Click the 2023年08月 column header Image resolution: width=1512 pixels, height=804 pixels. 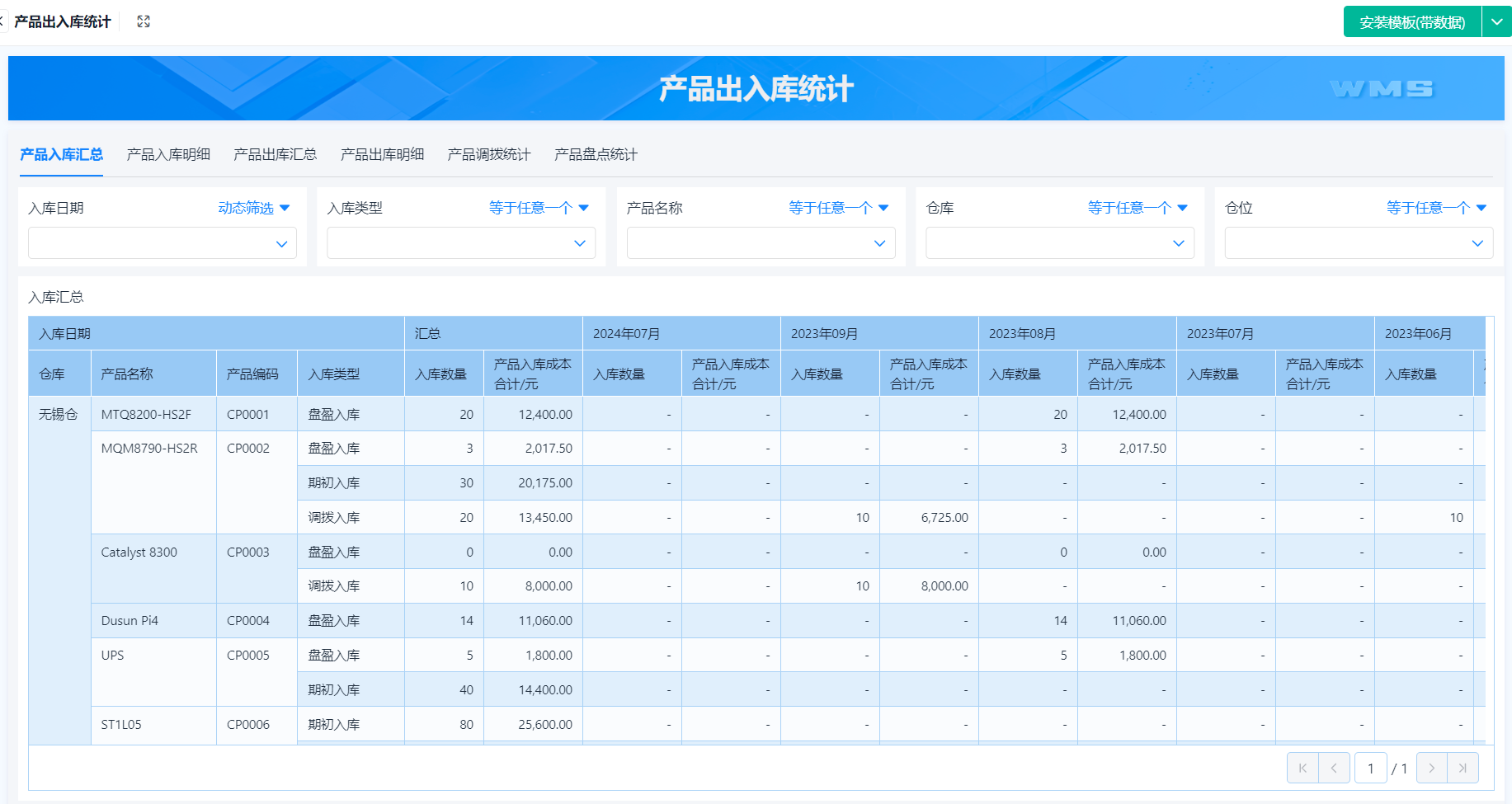tap(1077, 333)
